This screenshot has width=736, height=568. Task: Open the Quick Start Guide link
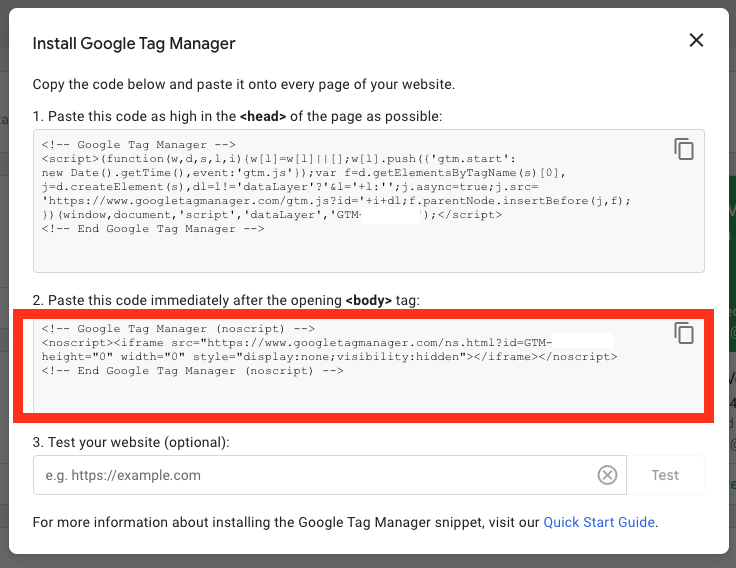click(599, 522)
